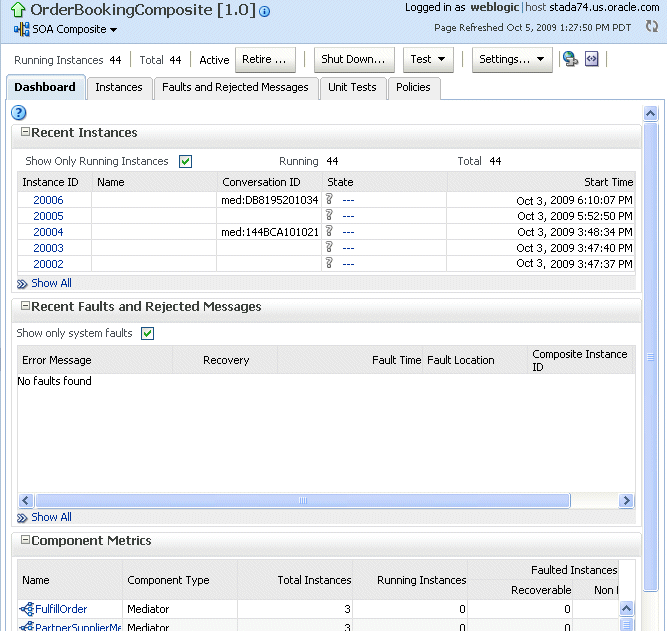This screenshot has width=667, height=631.
Task: Click the state icon for instance 20004
Action: coord(329,231)
